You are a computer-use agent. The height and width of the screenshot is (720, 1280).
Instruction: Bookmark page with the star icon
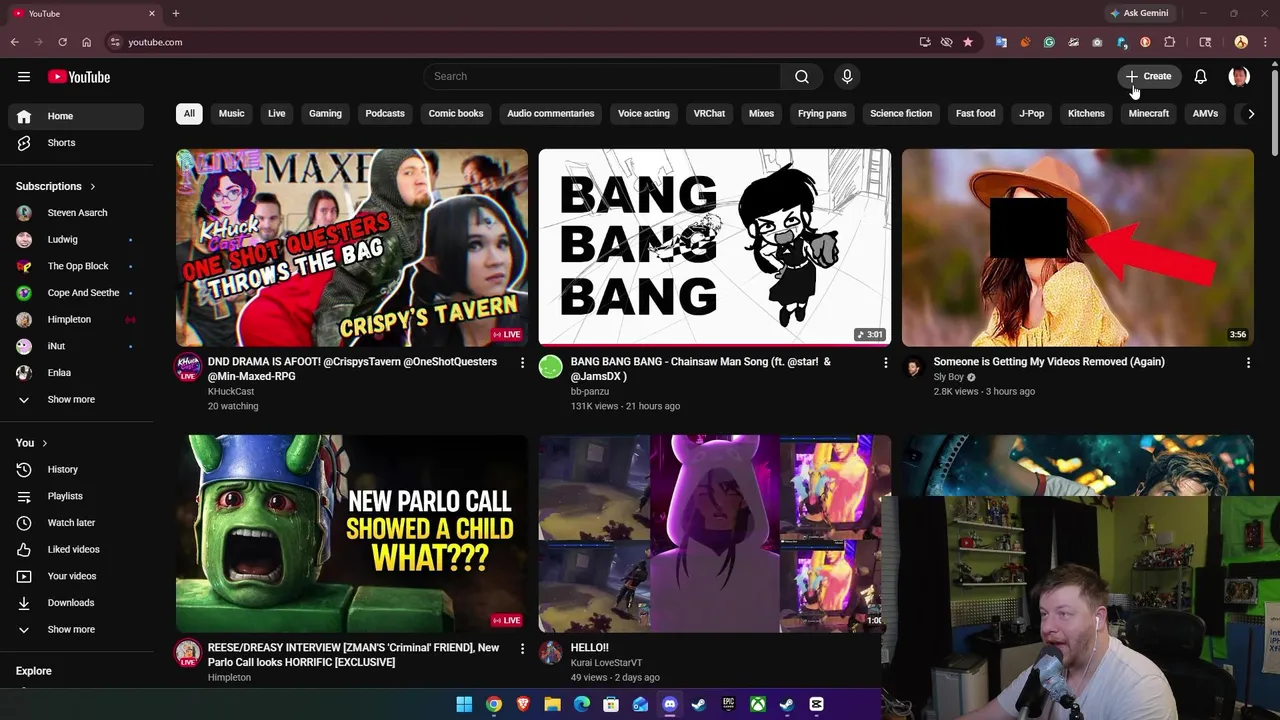(968, 42)
